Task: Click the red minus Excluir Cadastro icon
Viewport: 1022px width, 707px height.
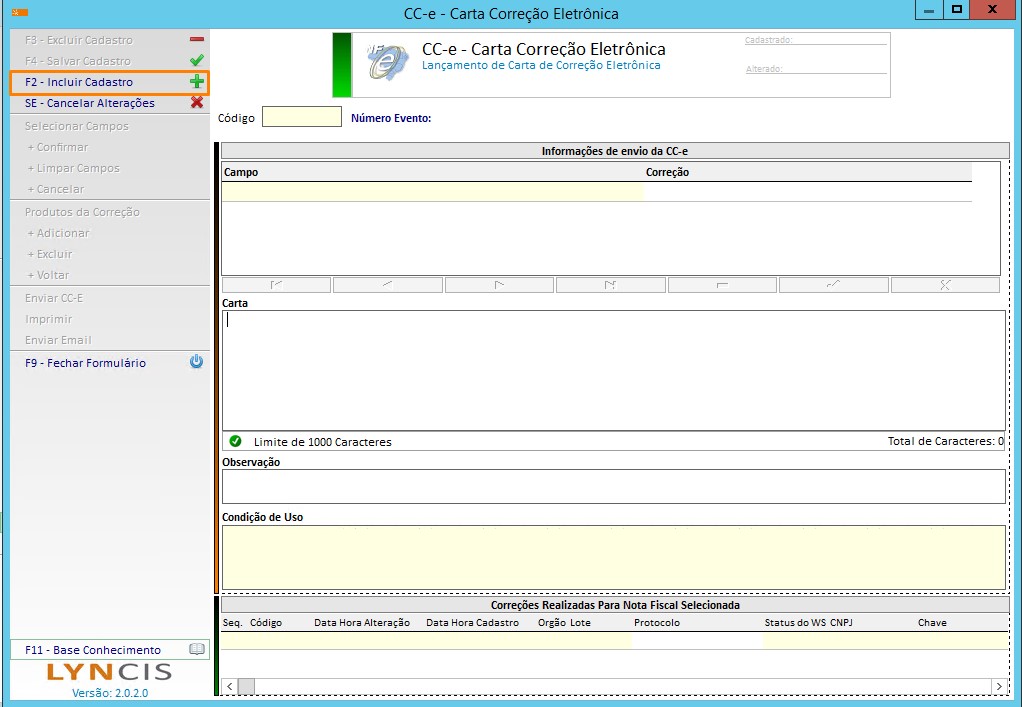Action: click(x=197, y=40)
